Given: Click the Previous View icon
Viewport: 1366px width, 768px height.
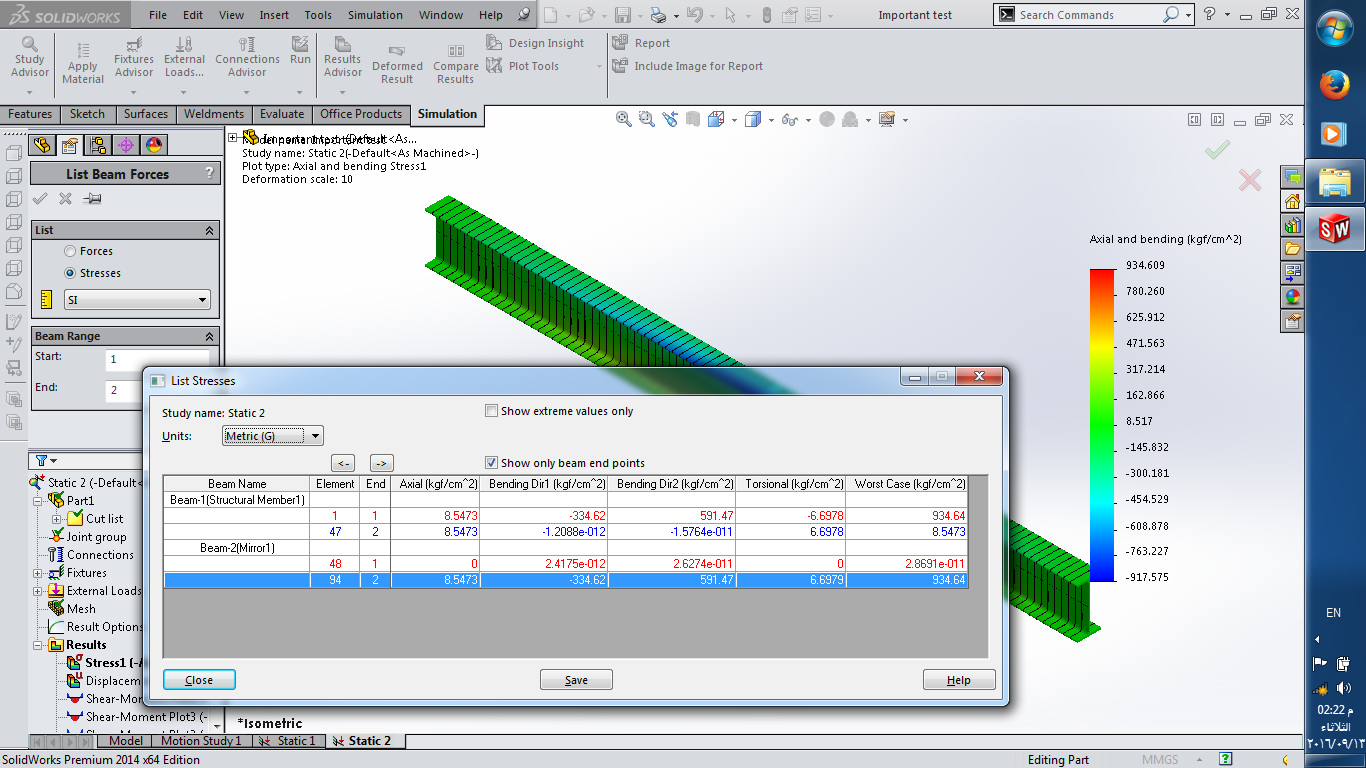Looking at the screenshot, I should [670, 119].
